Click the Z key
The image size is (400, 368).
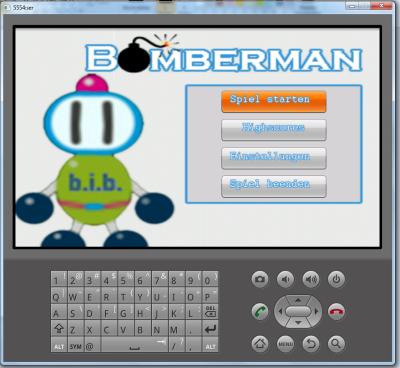(x=76, y=329)
